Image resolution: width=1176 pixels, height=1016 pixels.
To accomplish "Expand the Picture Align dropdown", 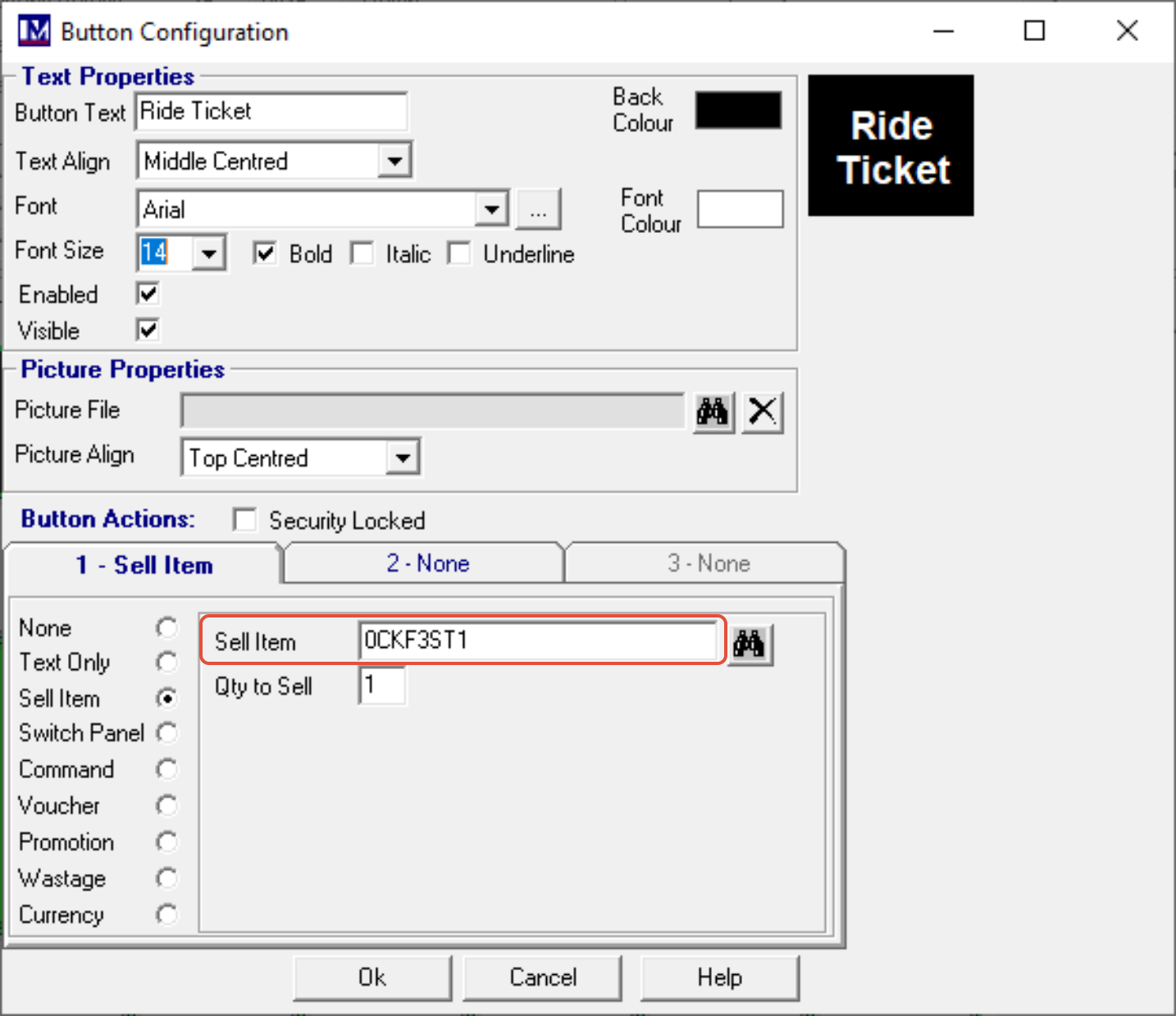I will pos(403,458).
